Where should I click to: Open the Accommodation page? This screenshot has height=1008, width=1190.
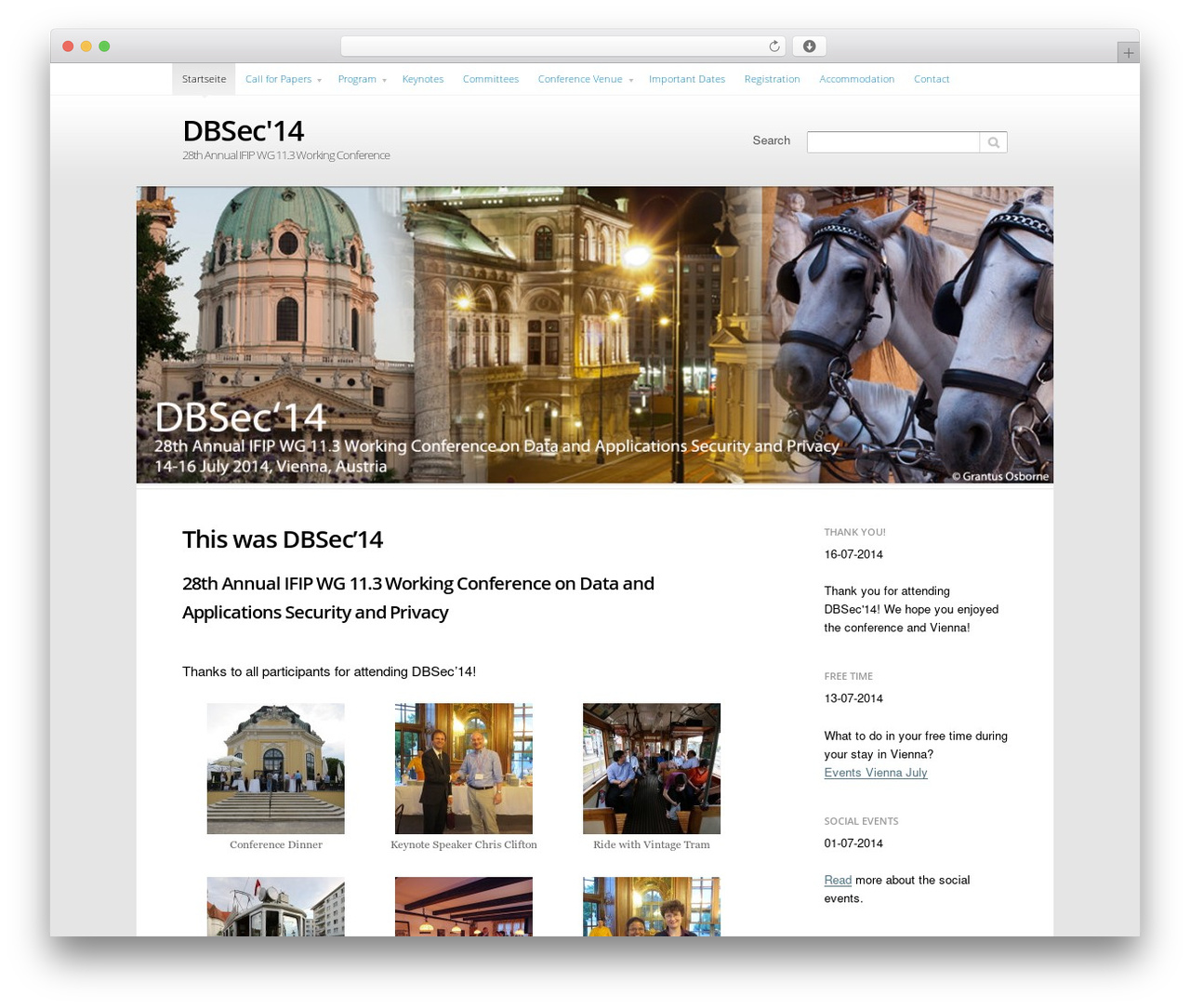[x=856, y=79]
